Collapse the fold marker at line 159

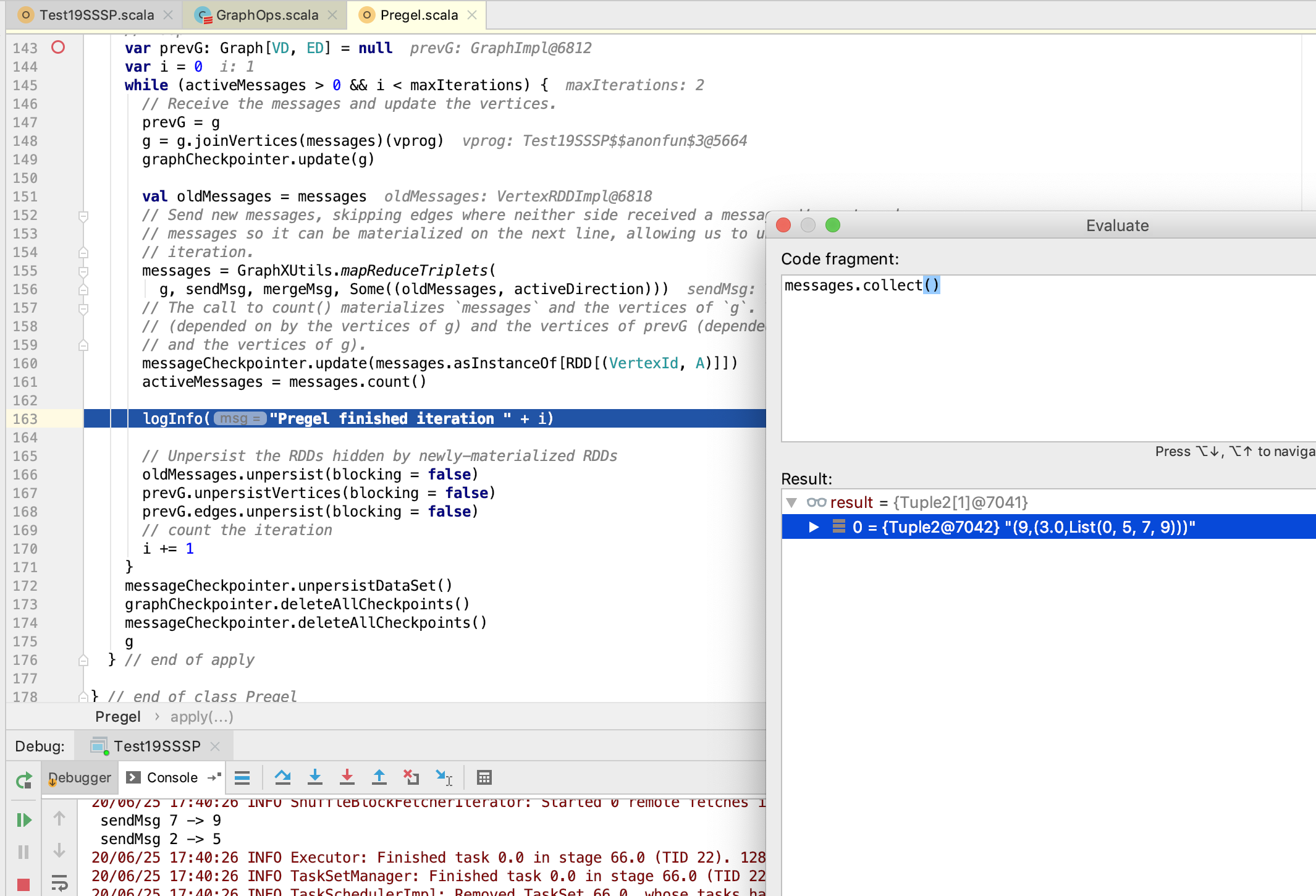pyautogui.click(x=83, y=345)
